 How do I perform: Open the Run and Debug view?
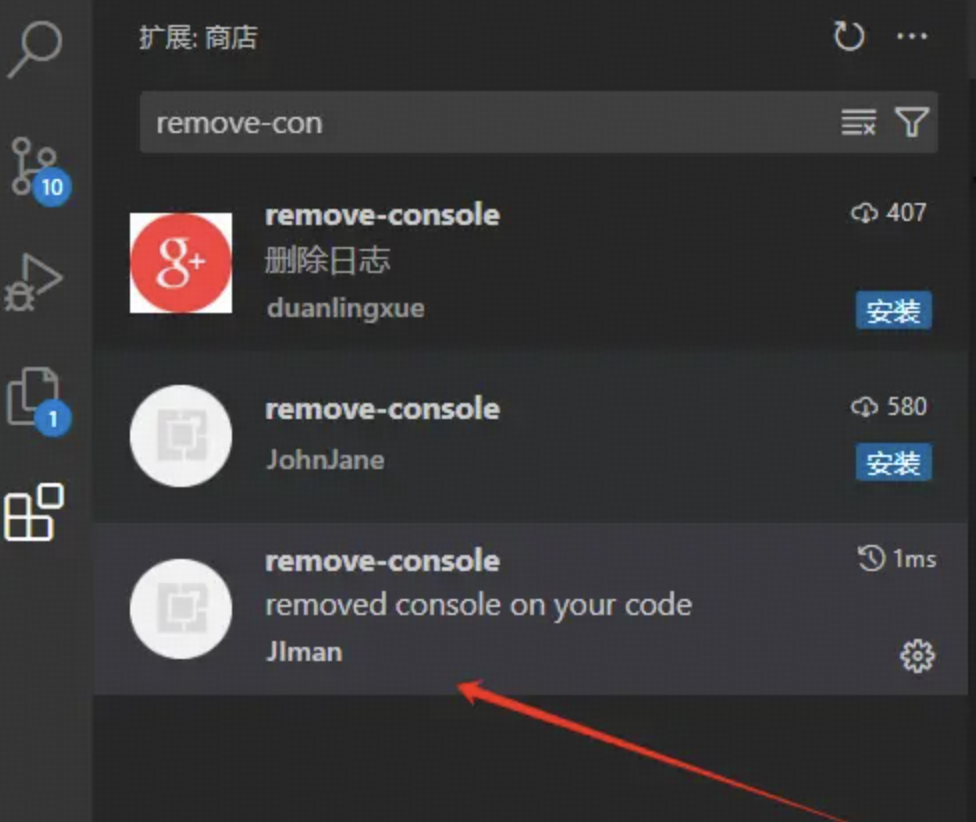pos(34,282)
